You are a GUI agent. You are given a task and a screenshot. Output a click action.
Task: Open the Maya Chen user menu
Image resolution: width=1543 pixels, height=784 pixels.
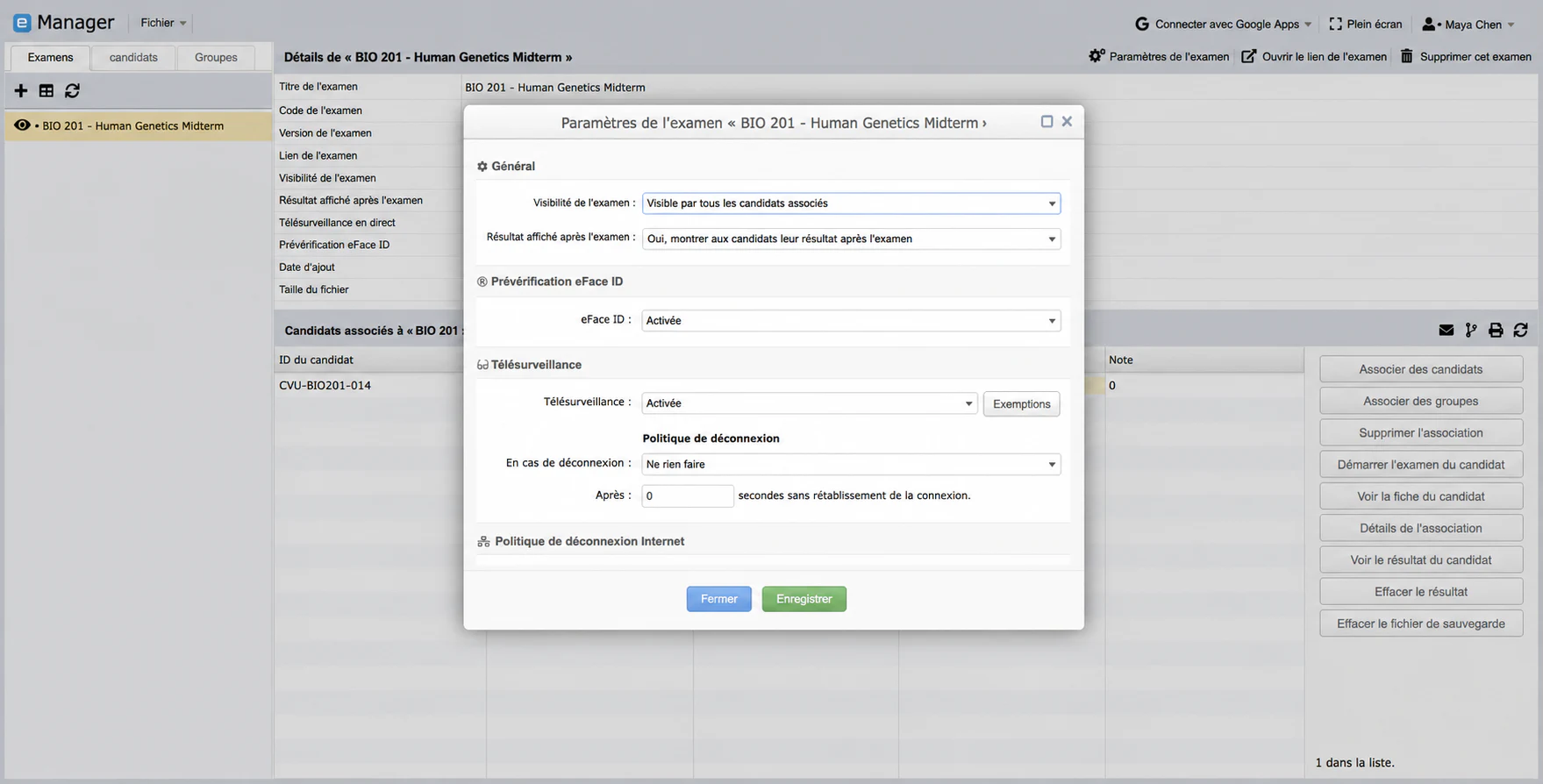coord(1468,24)
